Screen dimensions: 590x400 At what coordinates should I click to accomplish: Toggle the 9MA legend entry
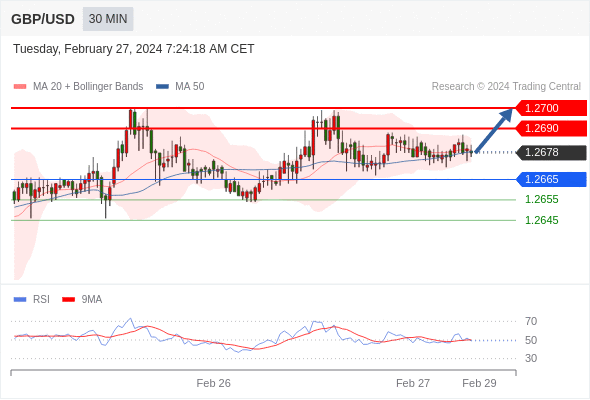click(82, 300)
